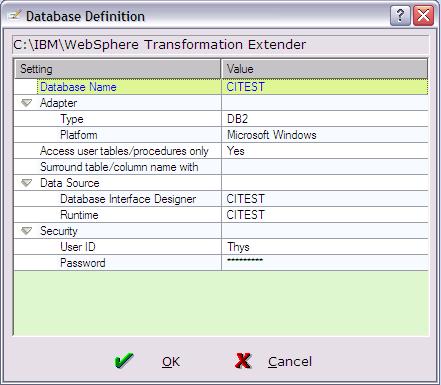
Task: Collapse the Security section
Action: (x=26, y=231)
